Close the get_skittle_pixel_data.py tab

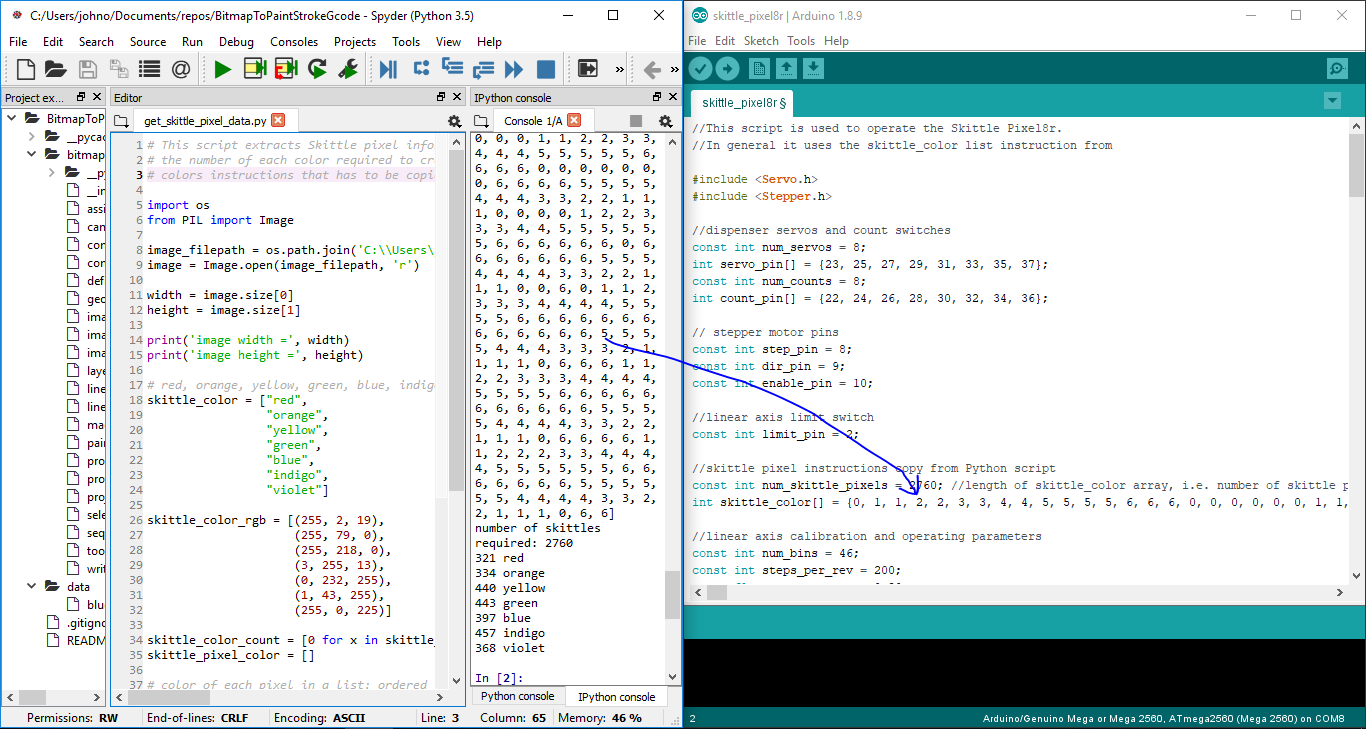(278, 120)
